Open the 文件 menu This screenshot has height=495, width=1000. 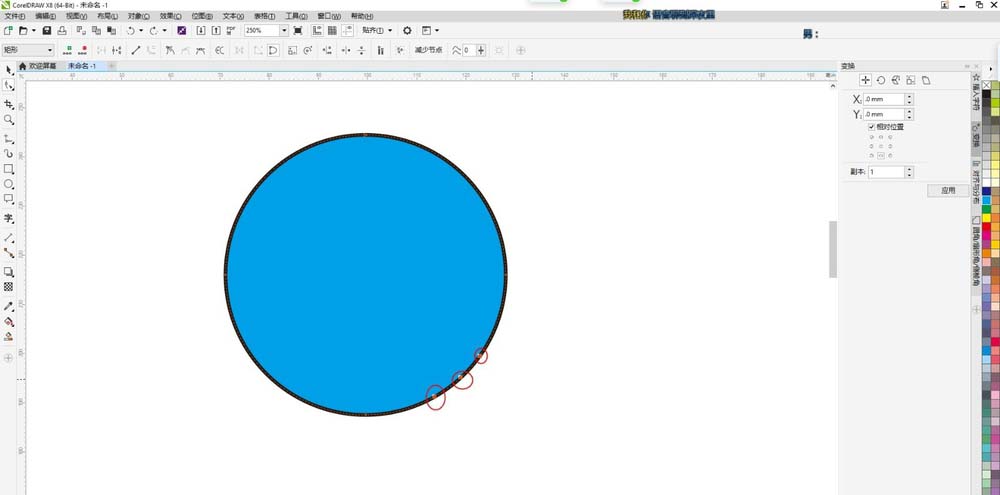(15, 16)
